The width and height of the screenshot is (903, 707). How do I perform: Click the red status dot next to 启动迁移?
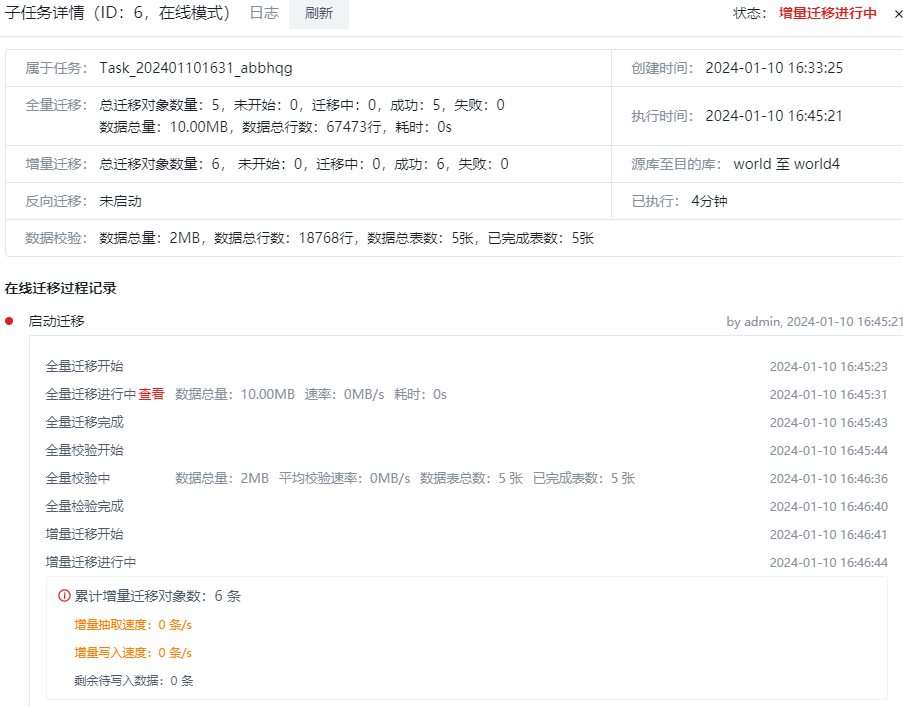point(11,321)
